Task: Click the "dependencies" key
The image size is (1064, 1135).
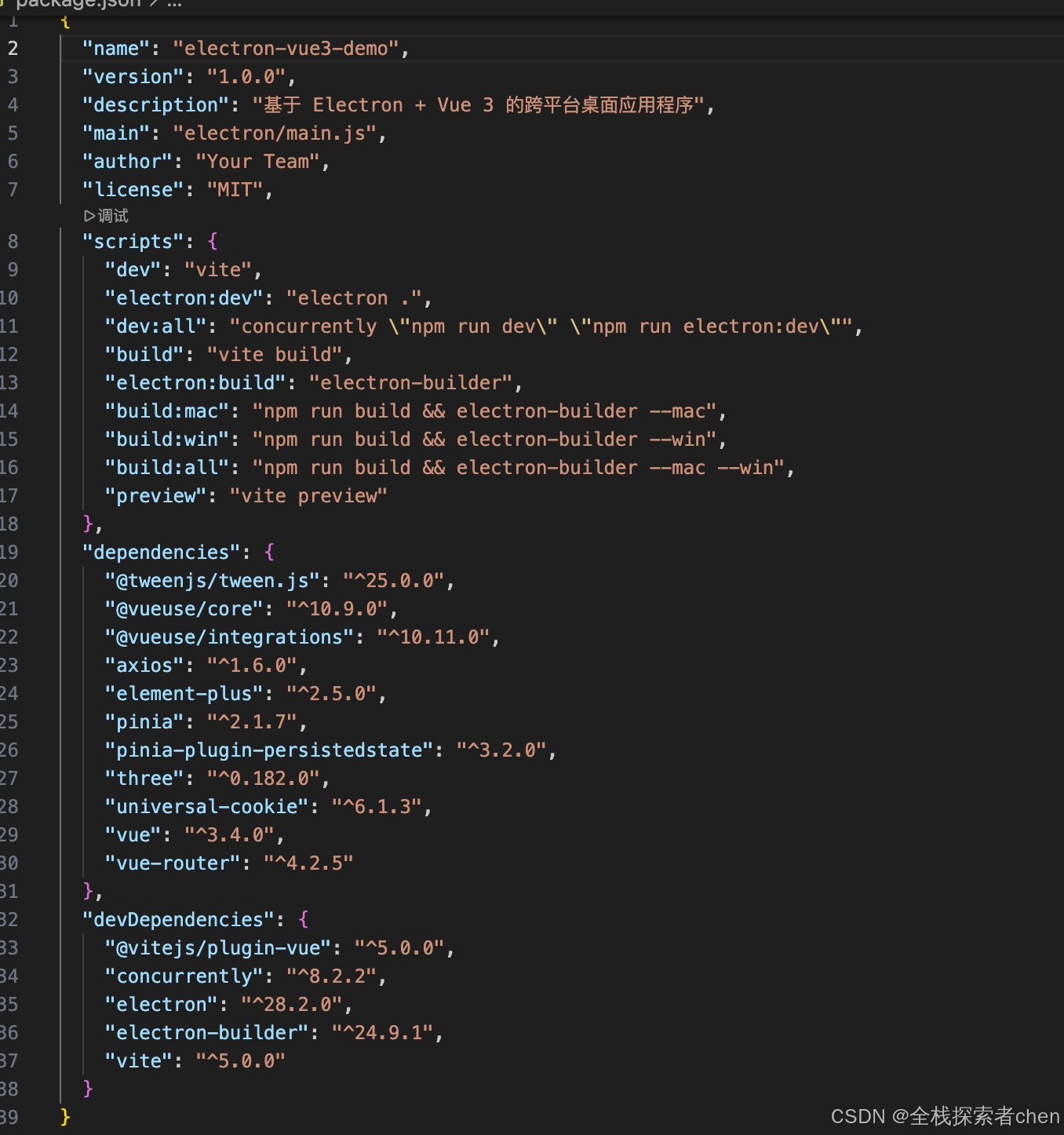Action: [162, 553]
